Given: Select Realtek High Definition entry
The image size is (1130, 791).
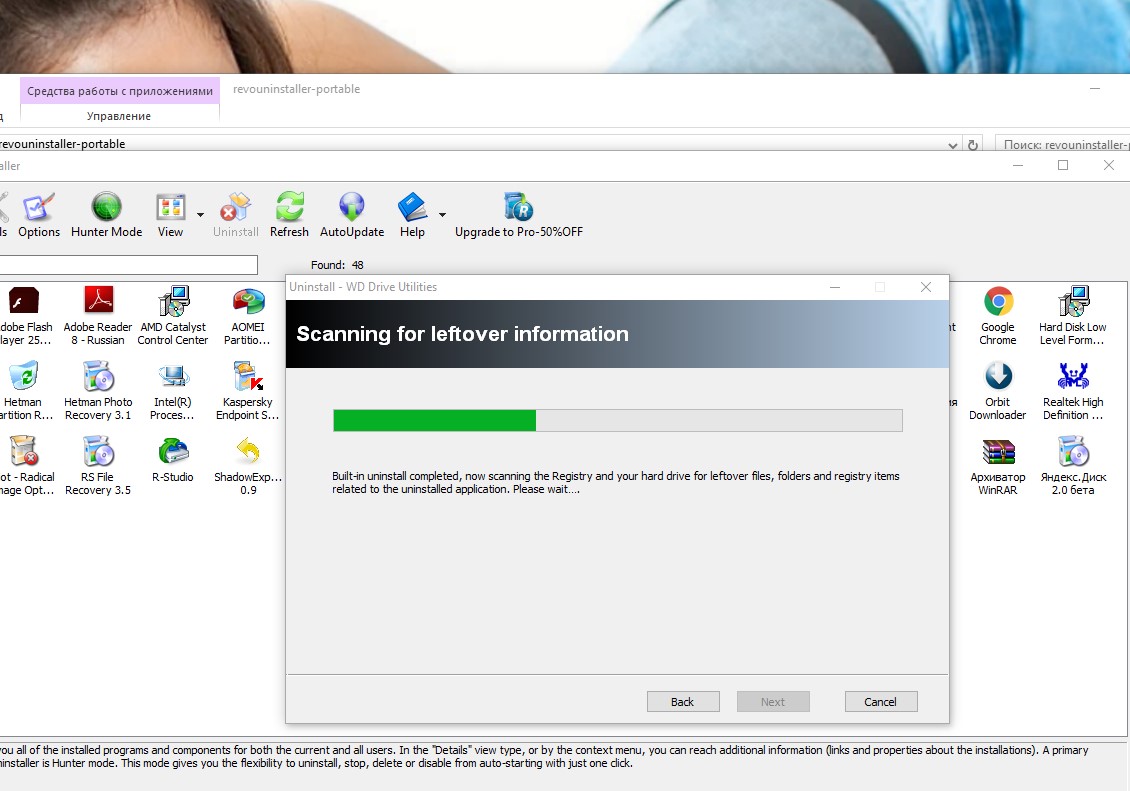Looking at the screenshot, I should [x=1072, y=390].
